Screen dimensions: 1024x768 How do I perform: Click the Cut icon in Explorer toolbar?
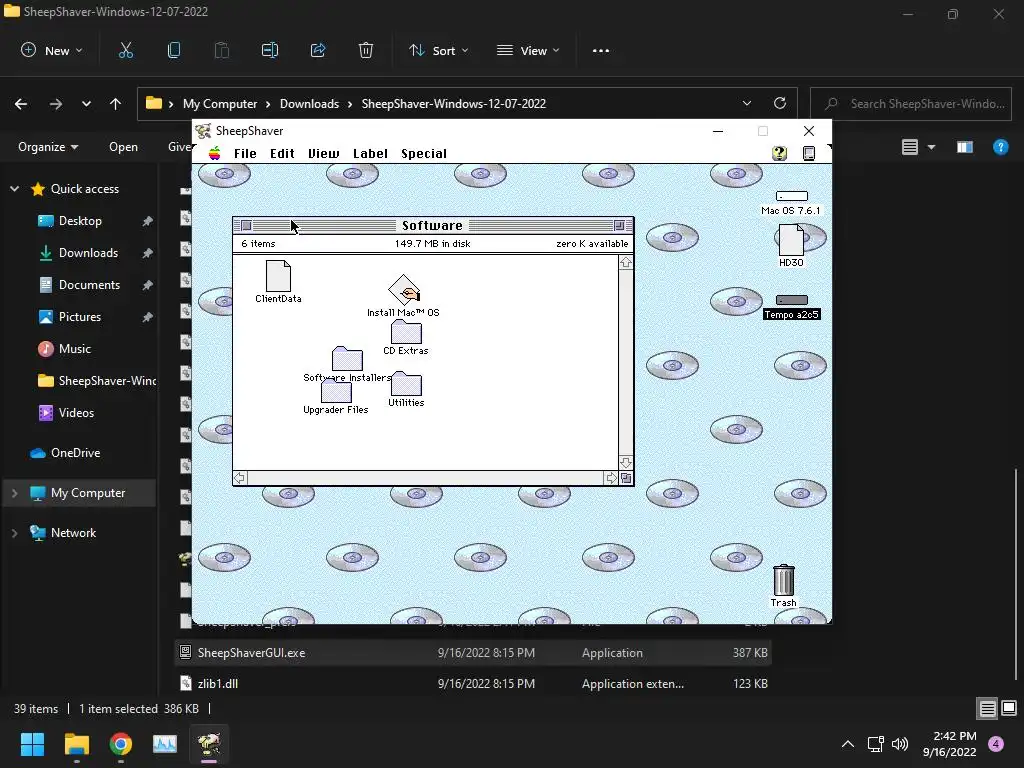click(x=125, y=50)
